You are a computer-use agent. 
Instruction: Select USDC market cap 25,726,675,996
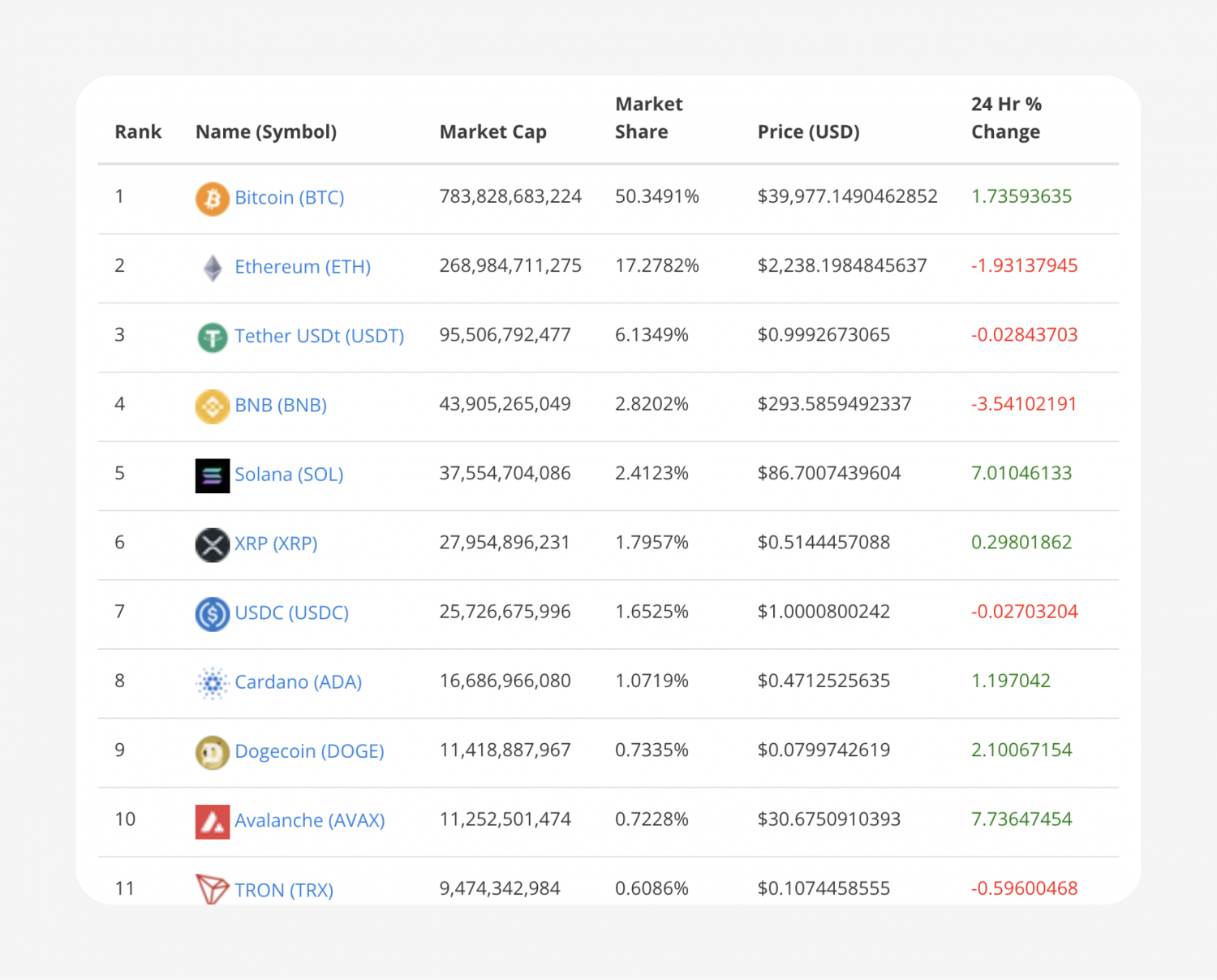point(505,612)
